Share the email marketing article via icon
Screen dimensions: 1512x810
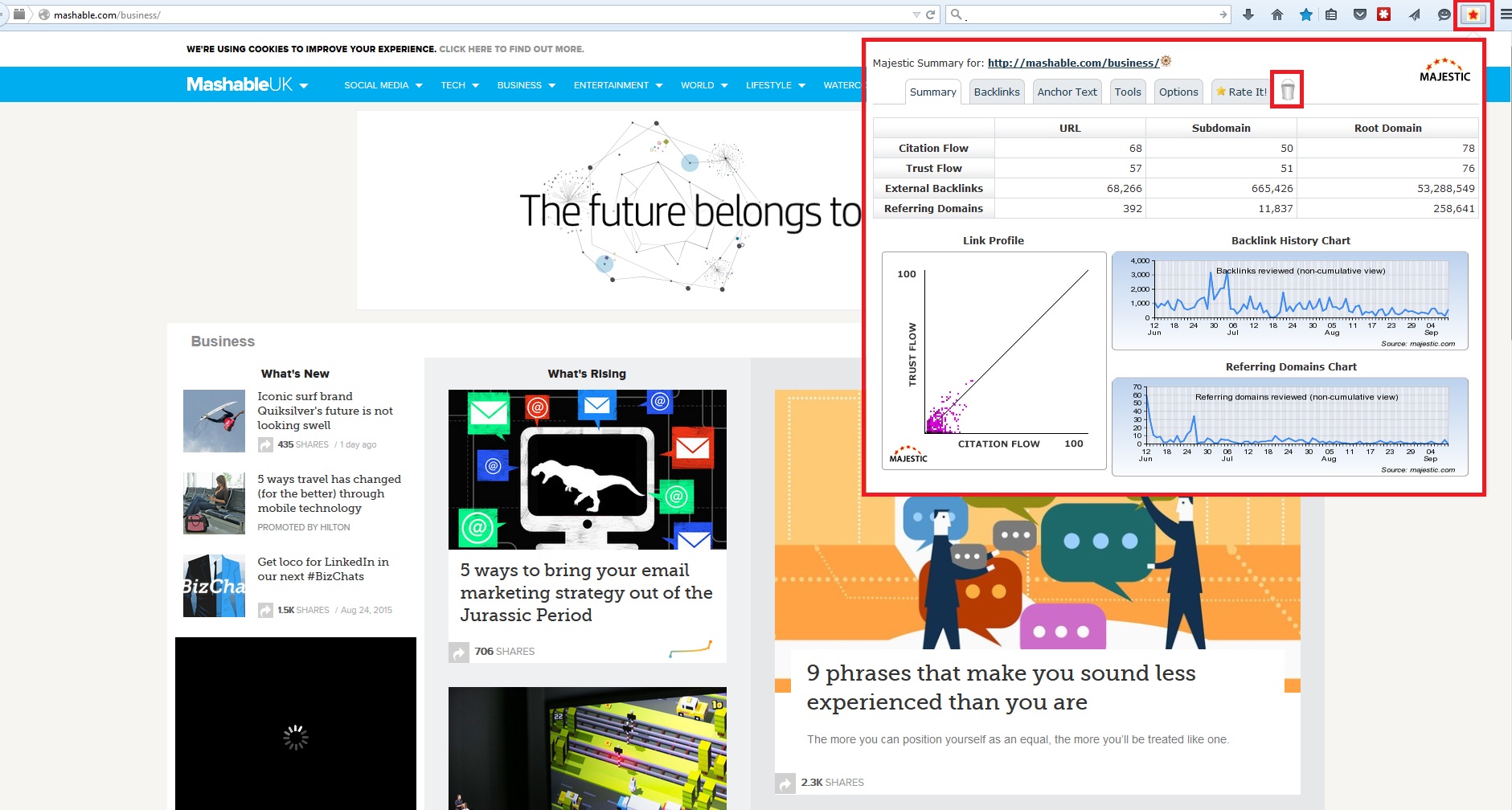coord(458,652)
